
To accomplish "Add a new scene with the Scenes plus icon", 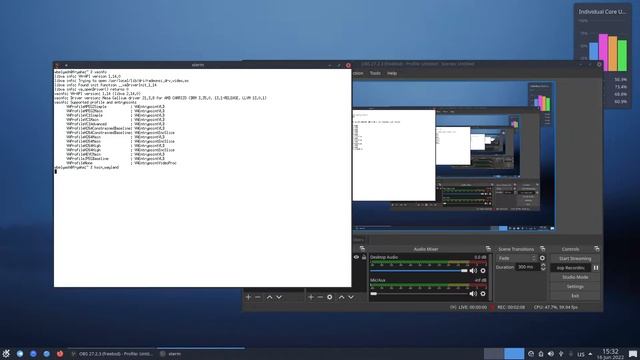I will tap(248, 297).
